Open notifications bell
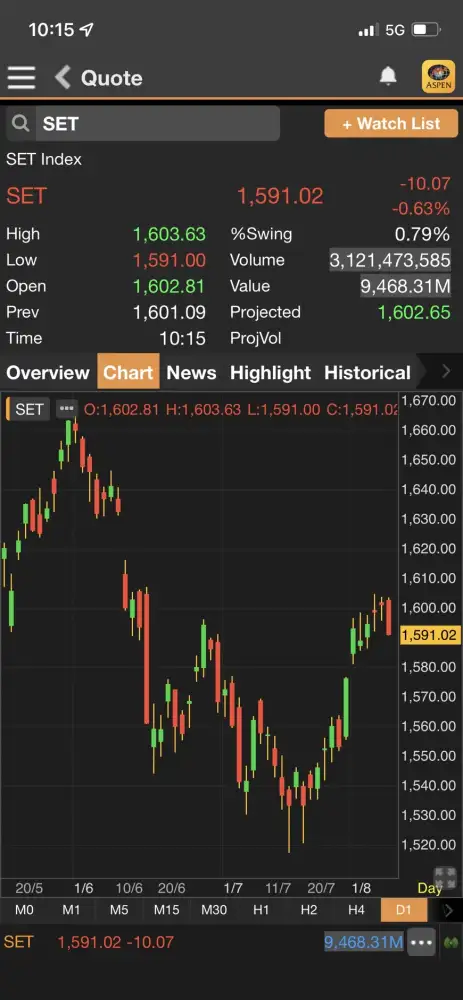463x1000 pixels. pos(388,77)
